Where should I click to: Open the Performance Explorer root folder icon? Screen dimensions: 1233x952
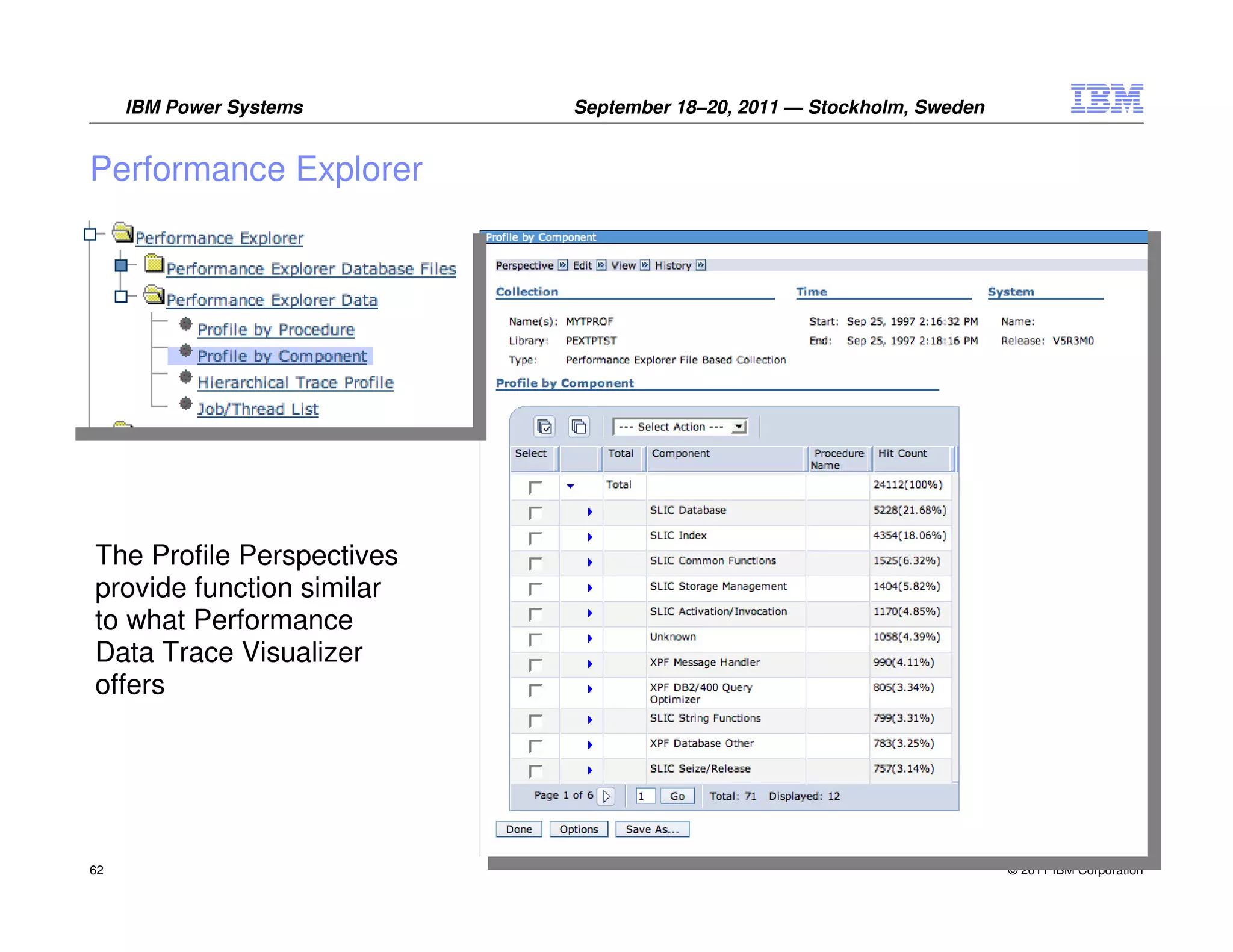(123, 232)
